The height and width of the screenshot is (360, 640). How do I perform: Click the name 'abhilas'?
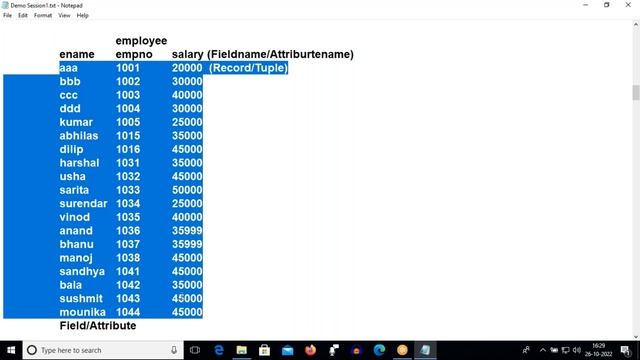[x=79, y=136]
